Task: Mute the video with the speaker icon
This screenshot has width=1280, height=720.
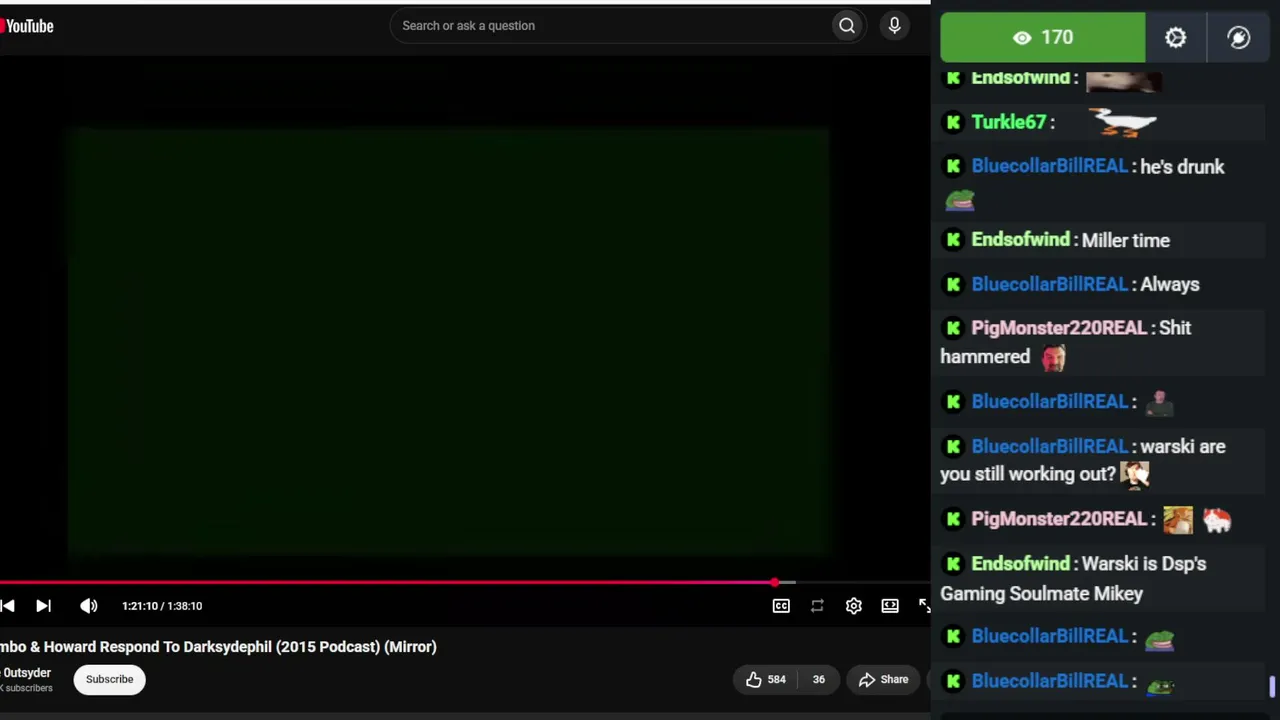Action: tap(89, 606)
